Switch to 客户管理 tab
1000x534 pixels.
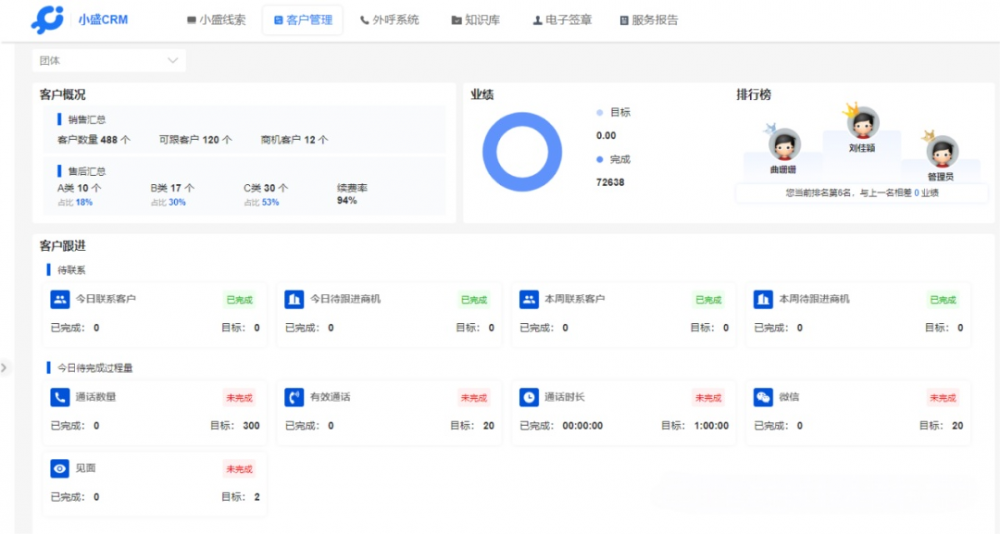(303, 20)
